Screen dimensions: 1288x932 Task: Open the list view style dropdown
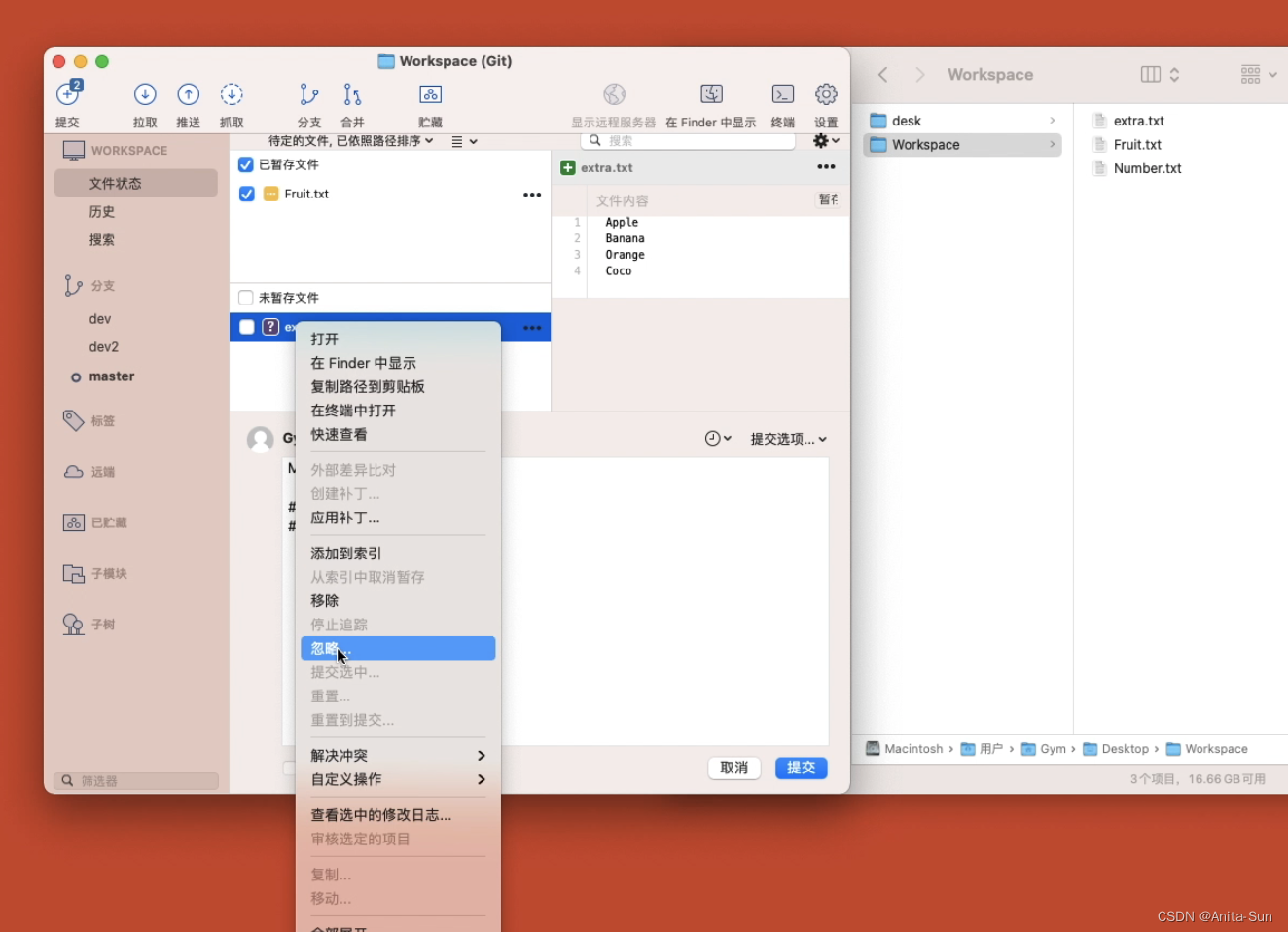coord(464,141)
